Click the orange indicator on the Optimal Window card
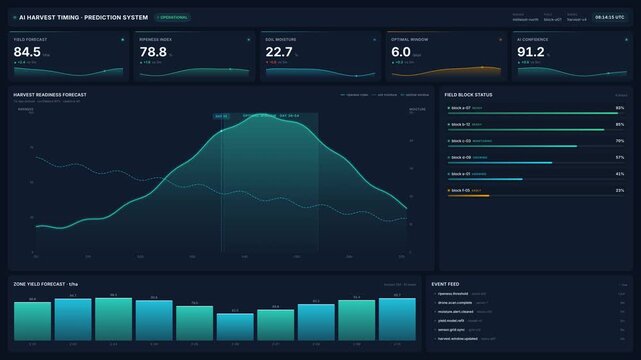Viewport: 641px width, 360px height. (x=500, y=40)
